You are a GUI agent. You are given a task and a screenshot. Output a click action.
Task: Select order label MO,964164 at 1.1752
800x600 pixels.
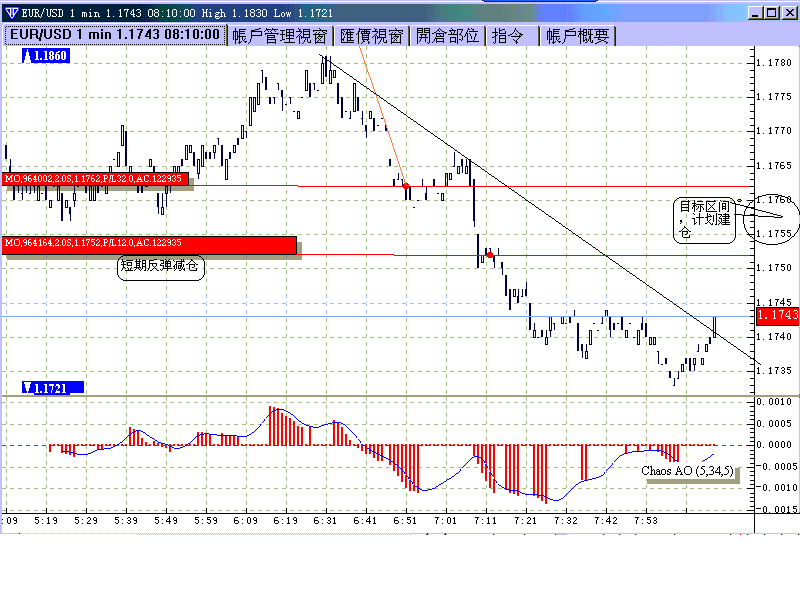point(149,245)
